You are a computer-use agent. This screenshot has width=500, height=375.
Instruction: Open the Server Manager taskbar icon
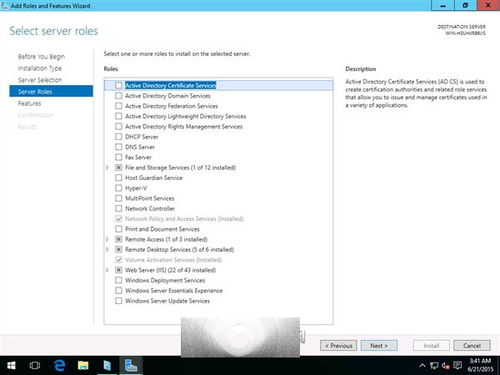coord(107,366)
